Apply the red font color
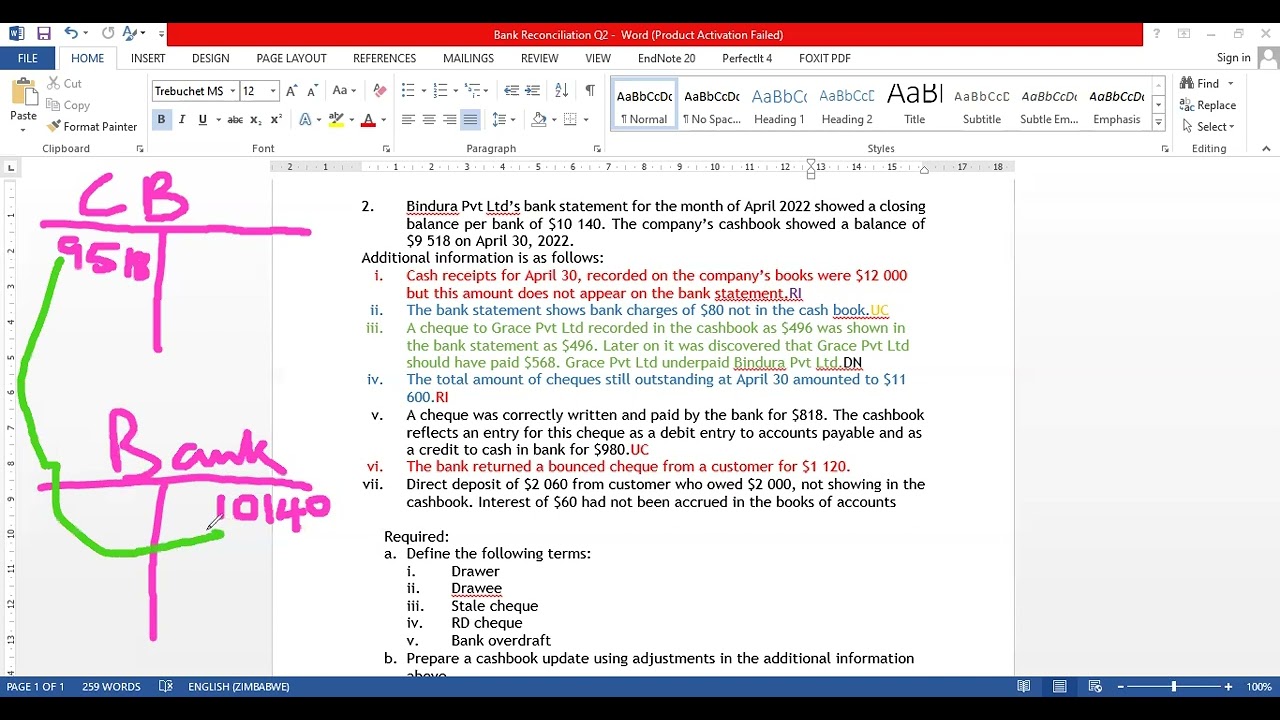Image resolution: width=1280 pixels, height=720 pixels. (368, 120)
